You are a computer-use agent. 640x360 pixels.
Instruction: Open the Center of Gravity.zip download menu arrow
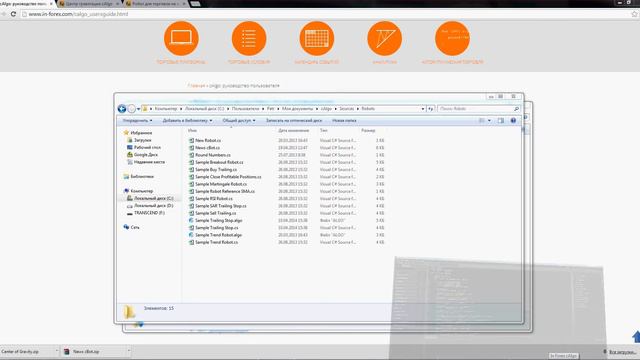coord(57,351)
